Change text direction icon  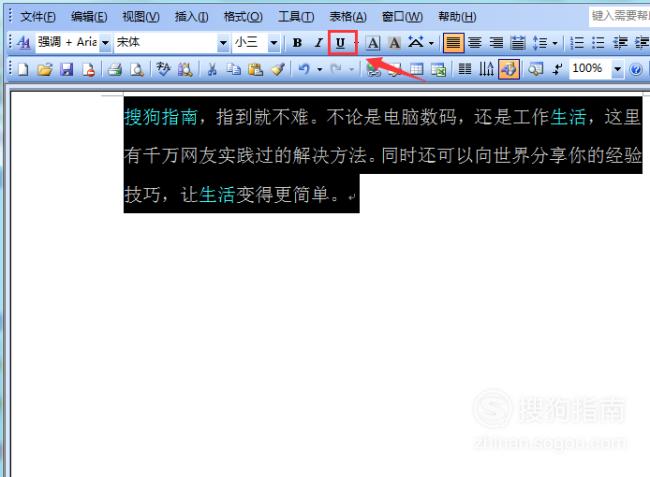(x=486, y=69)
